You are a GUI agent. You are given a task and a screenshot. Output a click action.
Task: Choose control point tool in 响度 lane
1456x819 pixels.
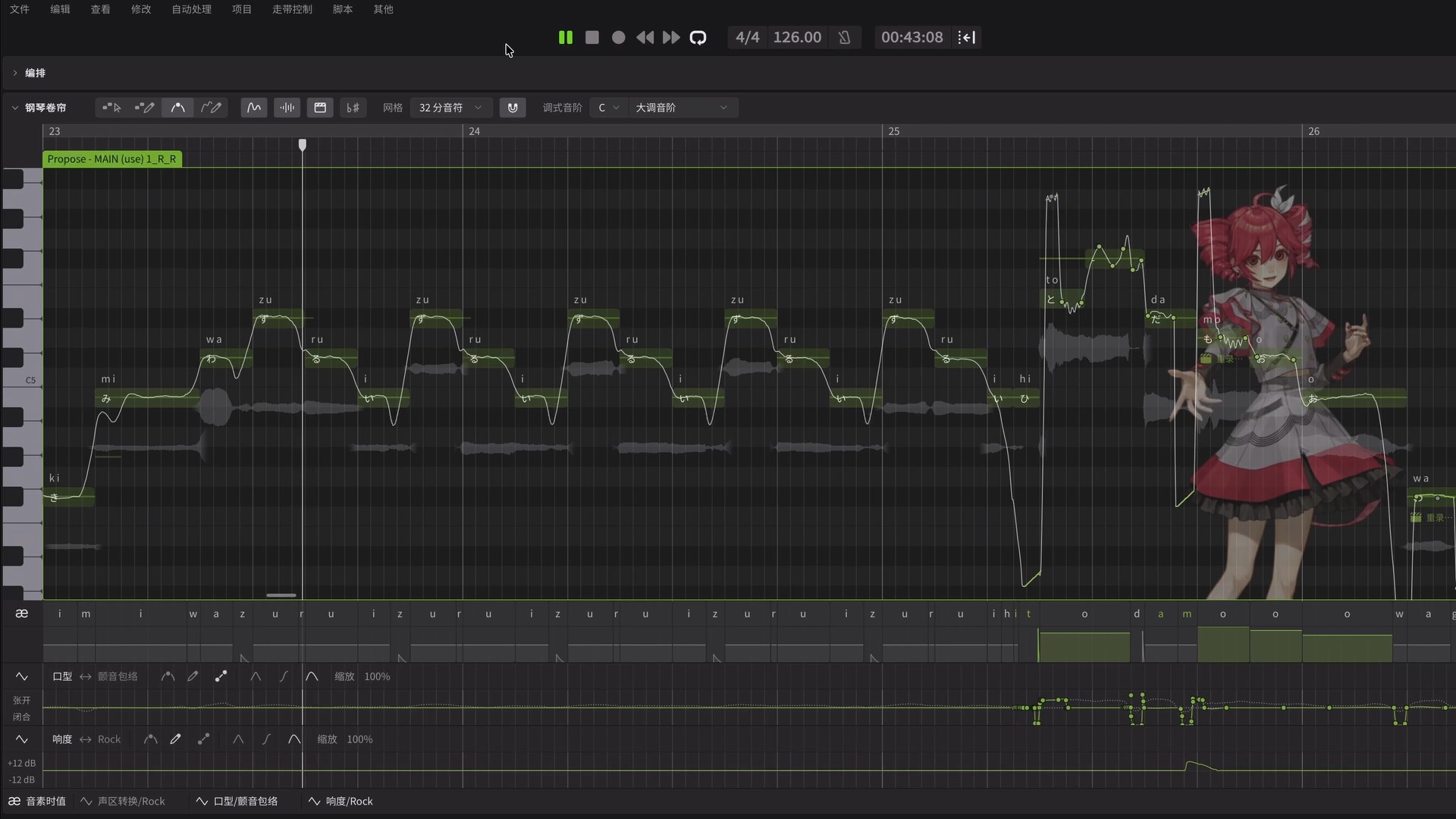click(x=150, y=739)
